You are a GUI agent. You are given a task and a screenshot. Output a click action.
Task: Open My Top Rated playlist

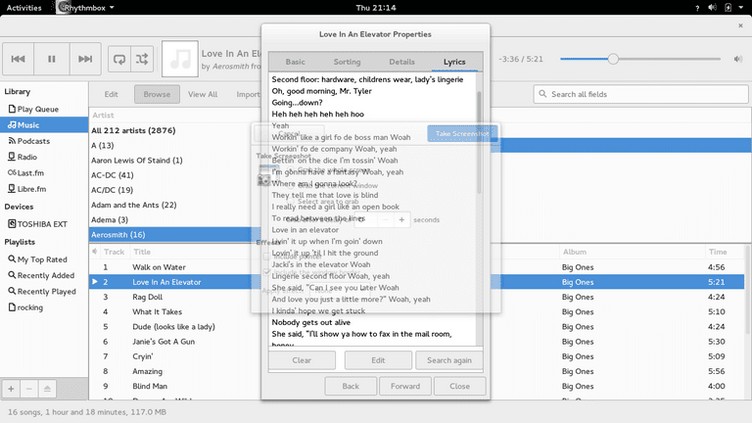44,259
